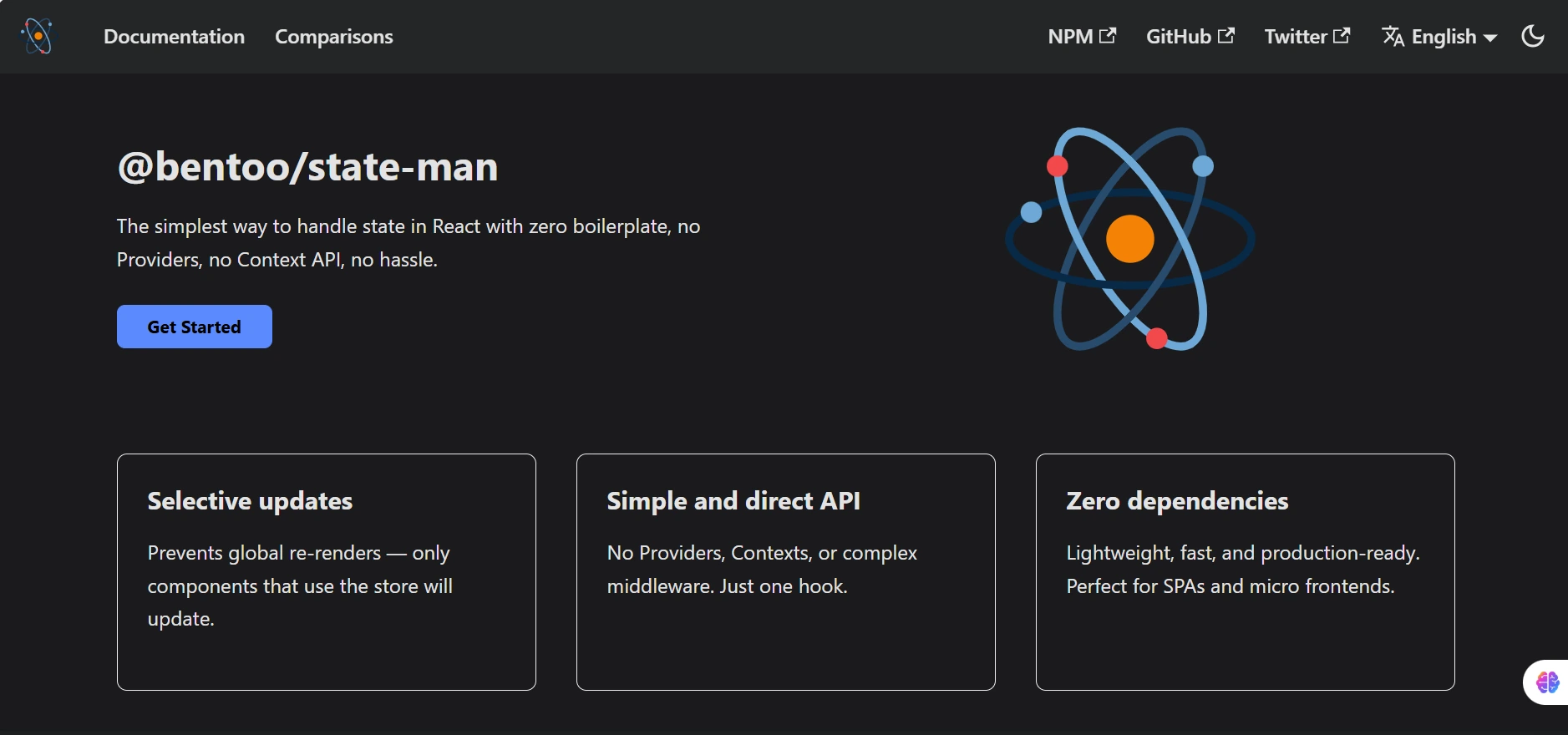Click the external-link icon next to GitHub
1568x735 pixels.
pyautogui.click(x=1226, y=36)
